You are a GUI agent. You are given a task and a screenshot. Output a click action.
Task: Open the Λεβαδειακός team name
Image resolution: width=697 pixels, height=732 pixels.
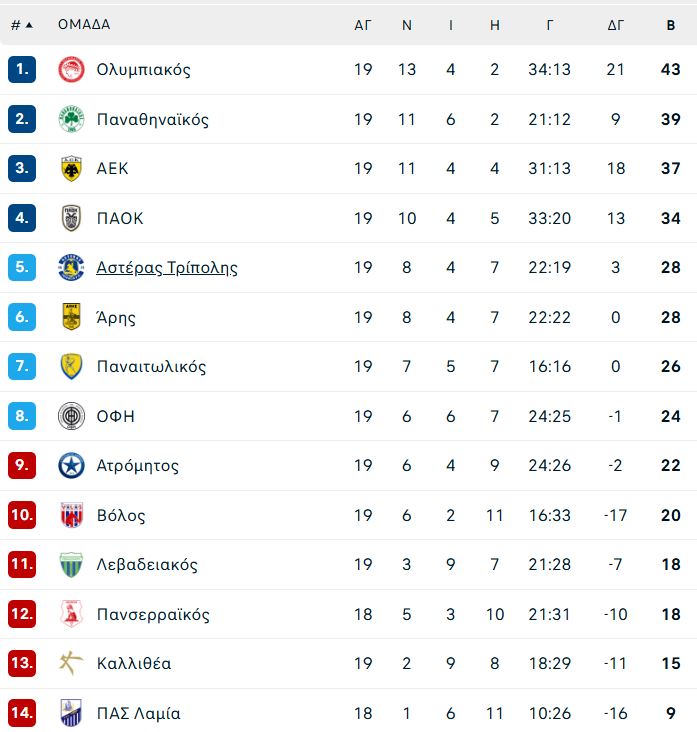[x=147, y=564]
